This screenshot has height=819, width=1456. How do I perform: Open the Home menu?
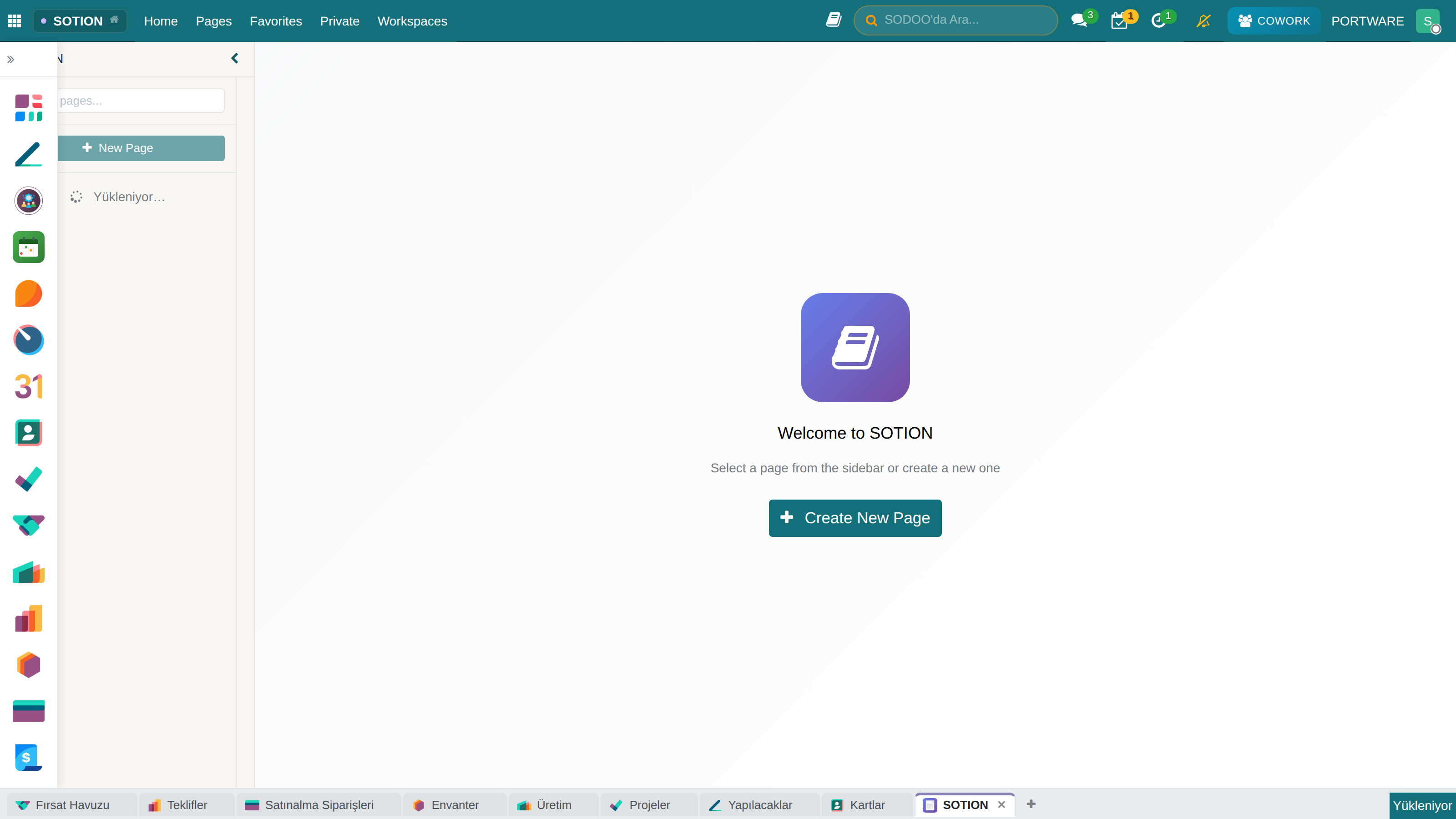[x=161, y=21]
